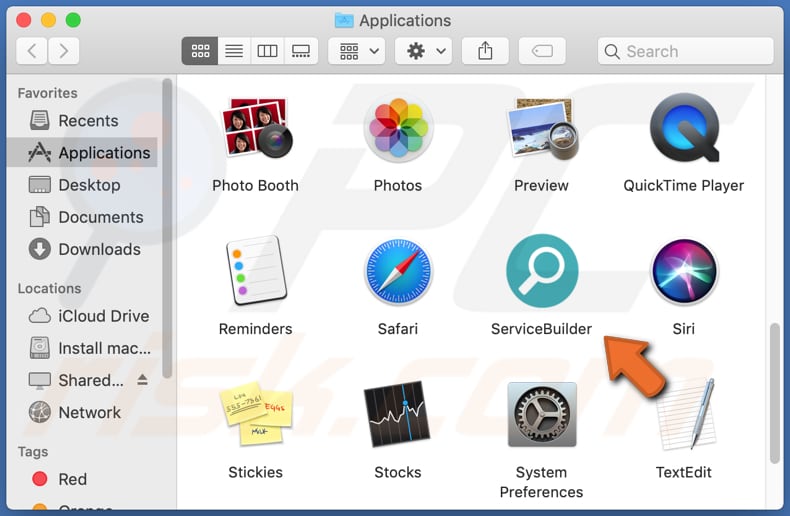This screenshot has width=790, height=516.
Task: Open the gear Action menu dropdown
Action: 424,51
